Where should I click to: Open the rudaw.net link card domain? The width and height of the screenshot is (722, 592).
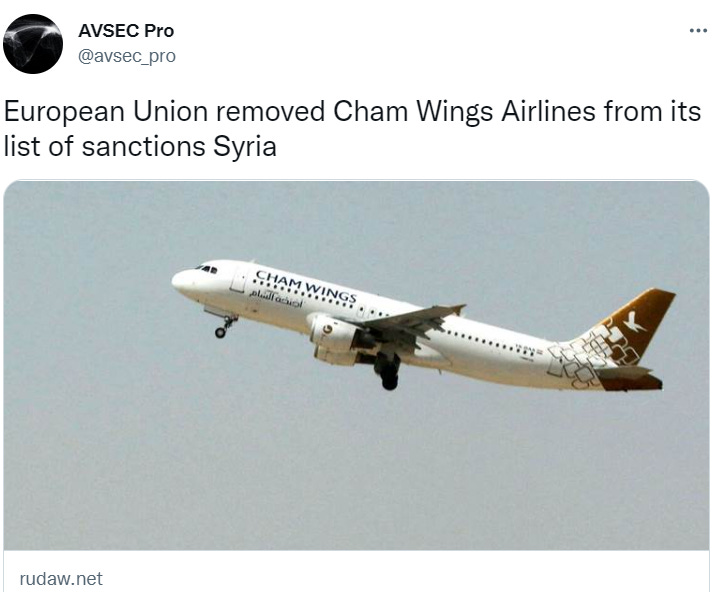click(x=61, y=578)
